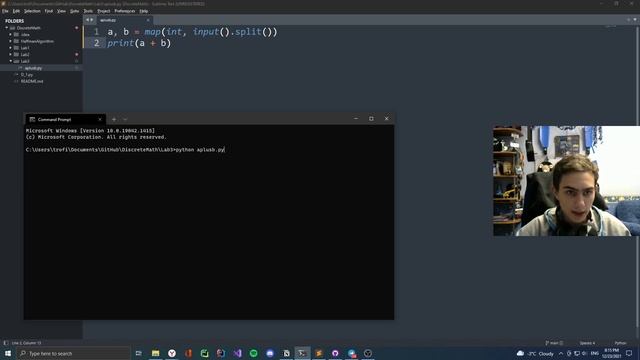This screenshot has height=360, width=640.
Task: Open a new terminal tab with plus
Action: [x=114, y=119]
